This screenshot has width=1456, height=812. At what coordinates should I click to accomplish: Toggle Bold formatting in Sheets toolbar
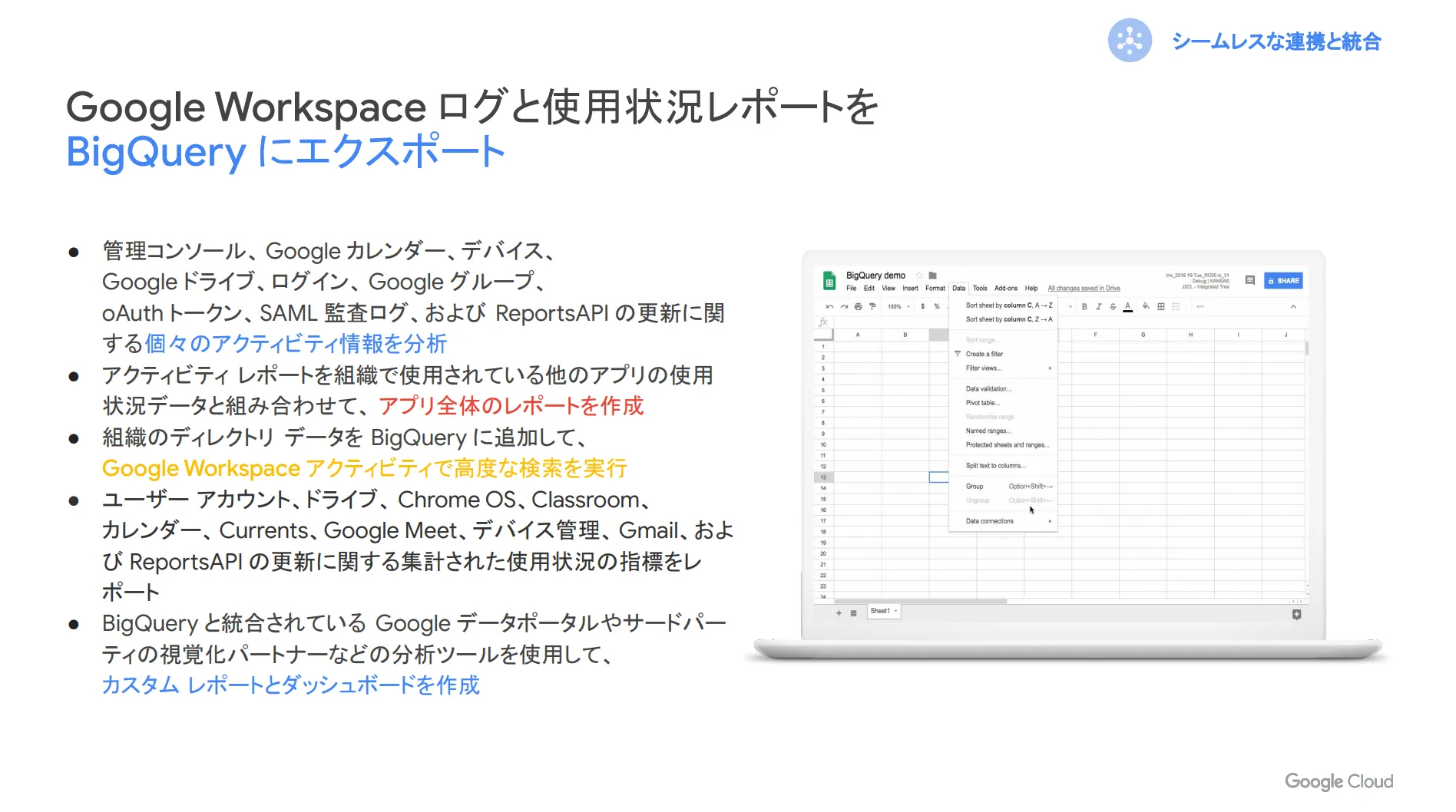(1084, 306)
